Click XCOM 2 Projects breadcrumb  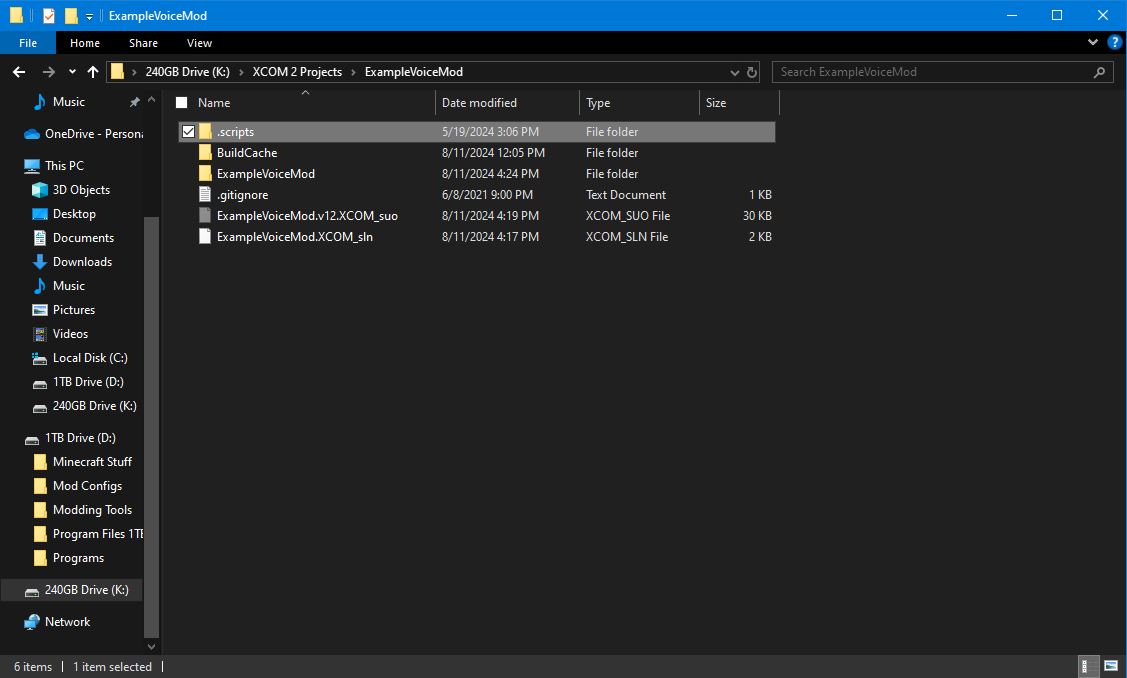tap(297, 72)
